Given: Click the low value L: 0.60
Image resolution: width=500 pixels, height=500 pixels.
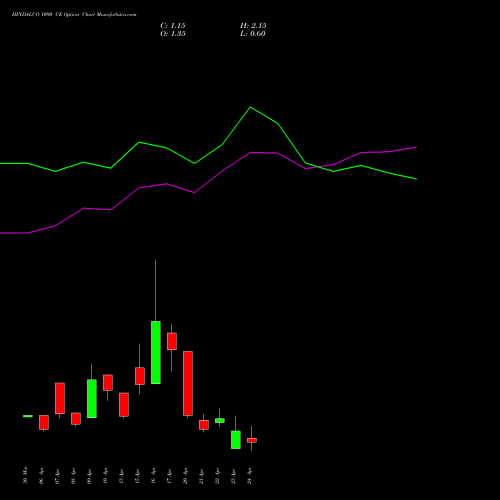Looking at the screenshot, I should click(253, 34).
